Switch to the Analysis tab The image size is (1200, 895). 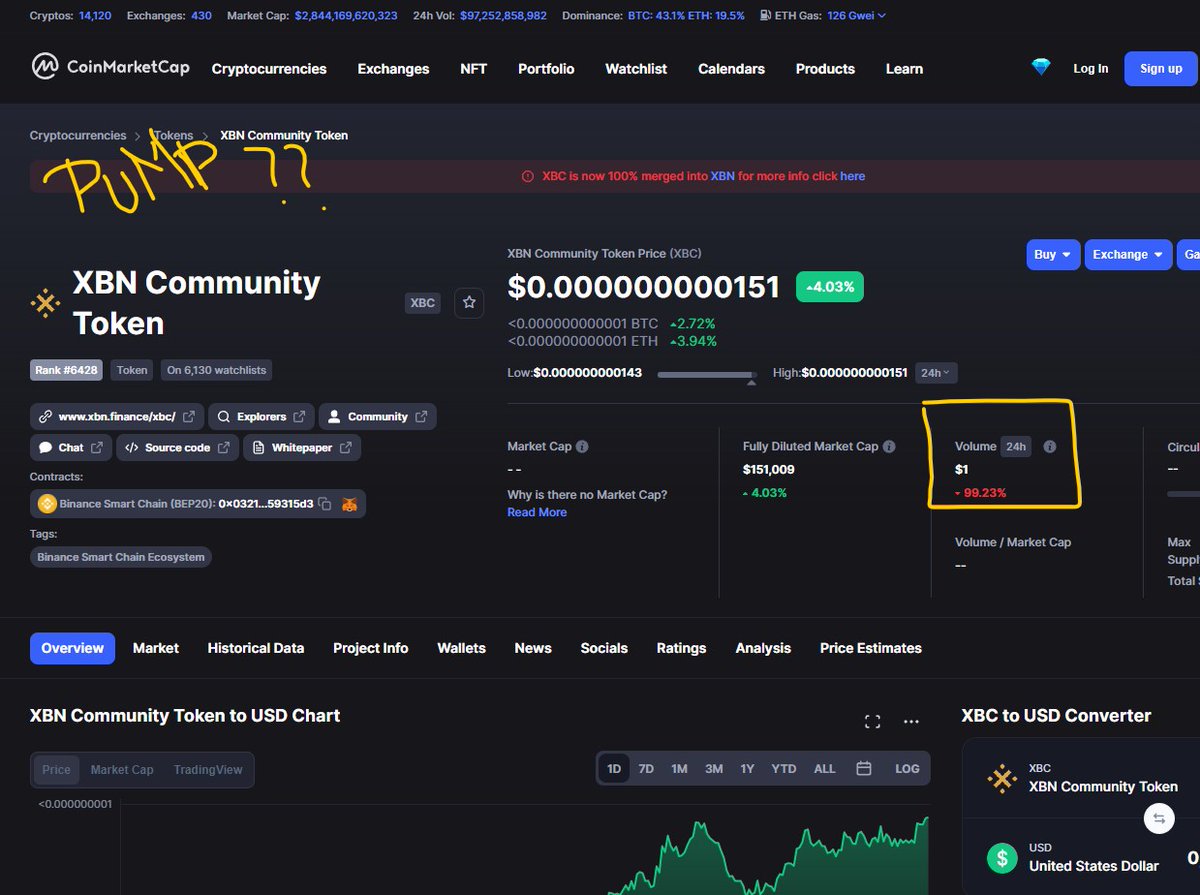pos(763,648)
